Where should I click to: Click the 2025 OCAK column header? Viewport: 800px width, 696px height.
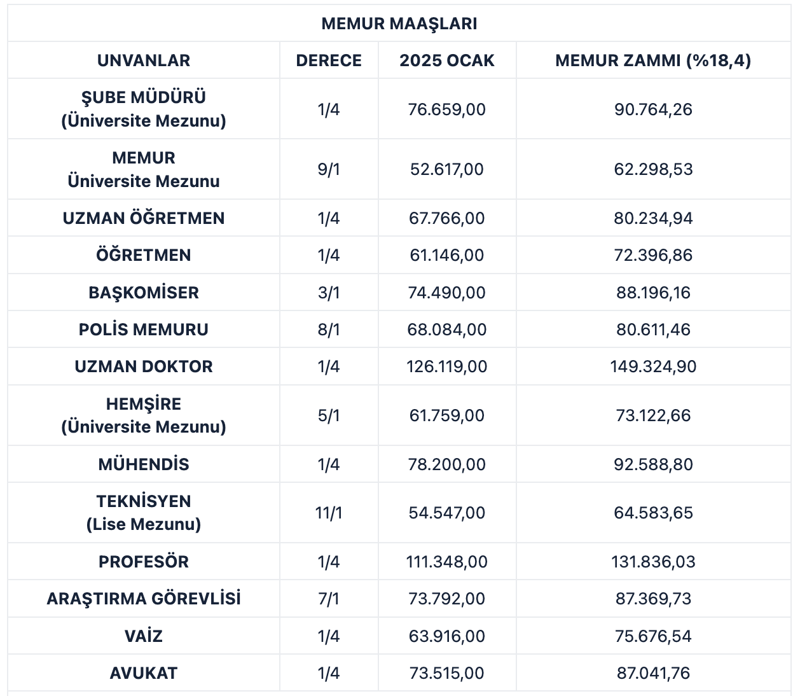[447, 61]
